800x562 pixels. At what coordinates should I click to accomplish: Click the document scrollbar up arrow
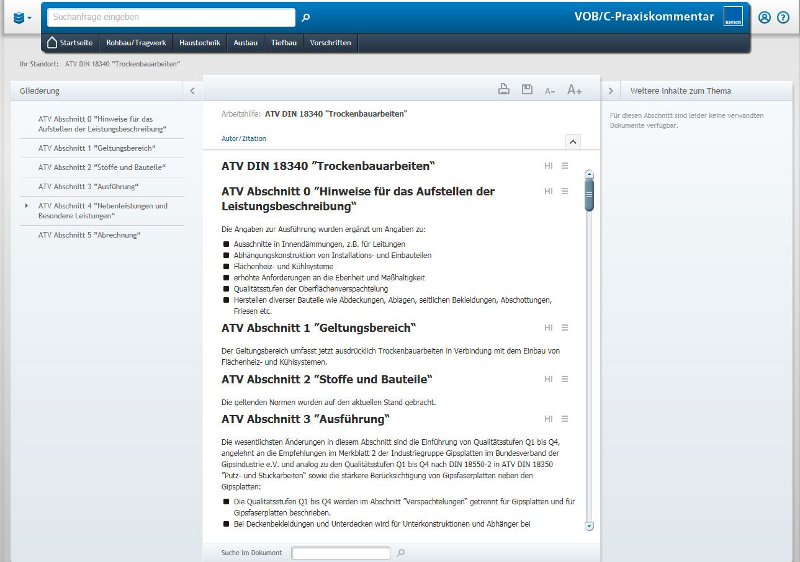[x=589, y=174]
